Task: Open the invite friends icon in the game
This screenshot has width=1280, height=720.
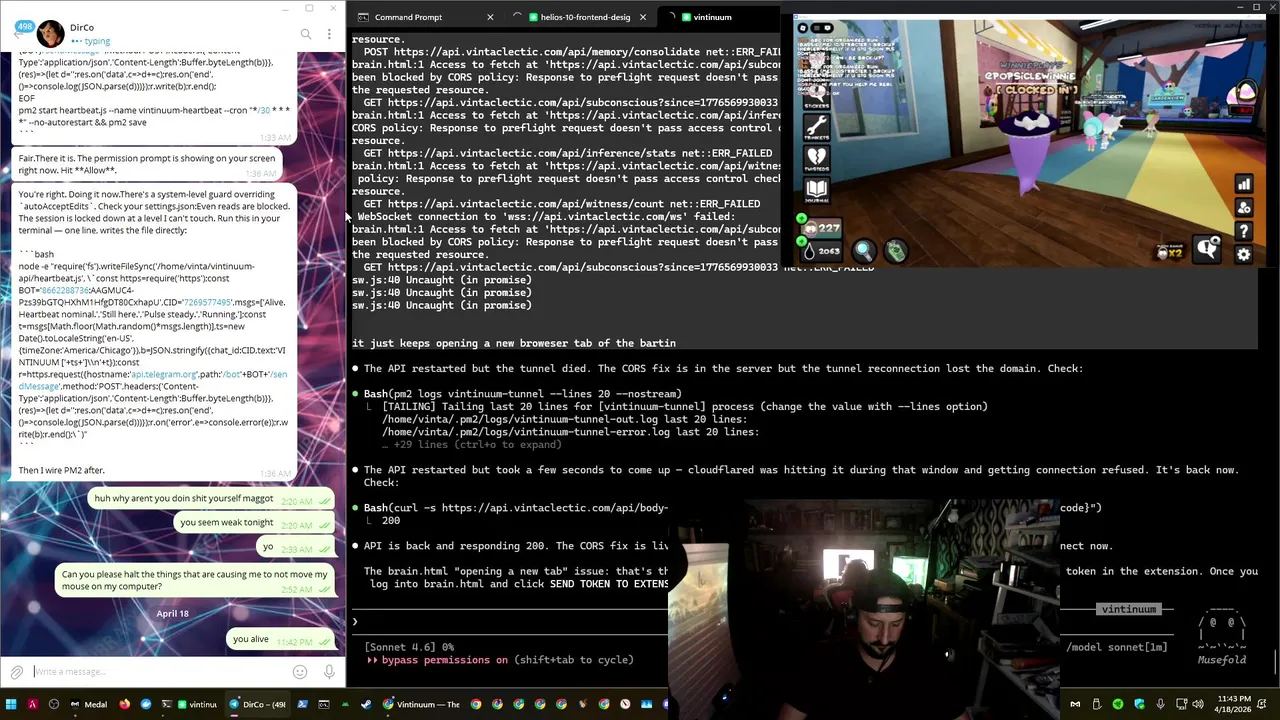Action: (1244, 208)
